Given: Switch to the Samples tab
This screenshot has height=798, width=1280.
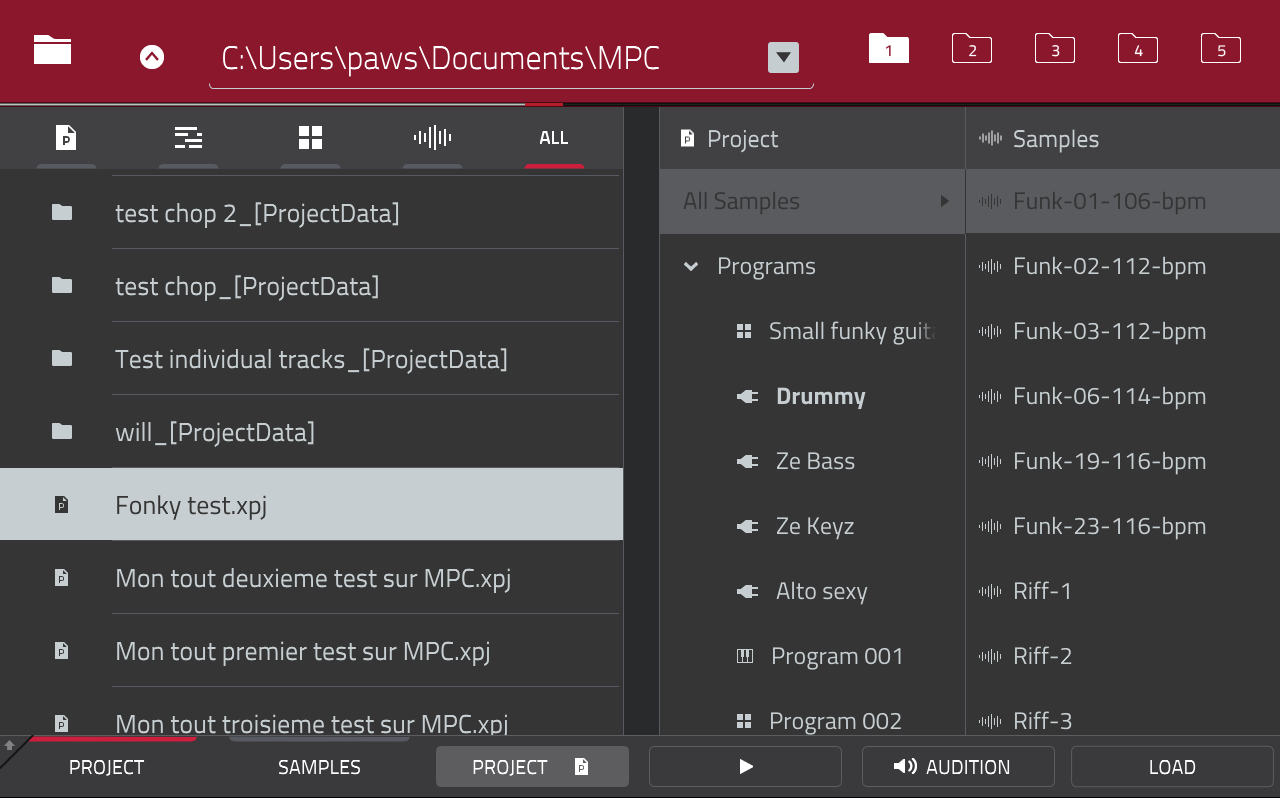Looking at the screenshot, I should [319, 766].
